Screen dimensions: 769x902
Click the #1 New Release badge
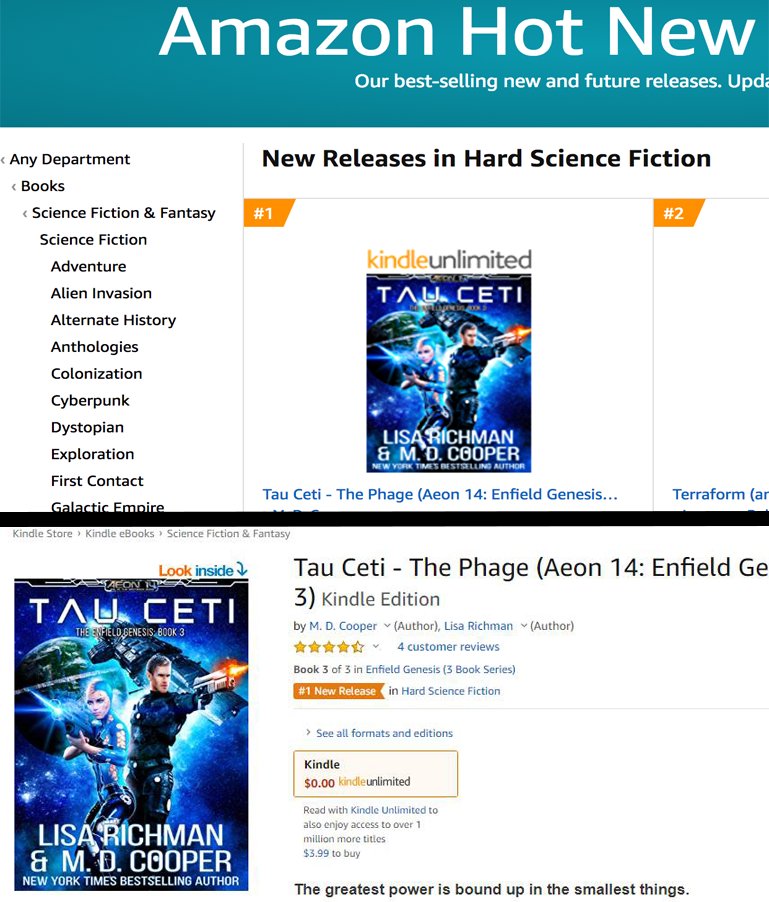[338, 691]
